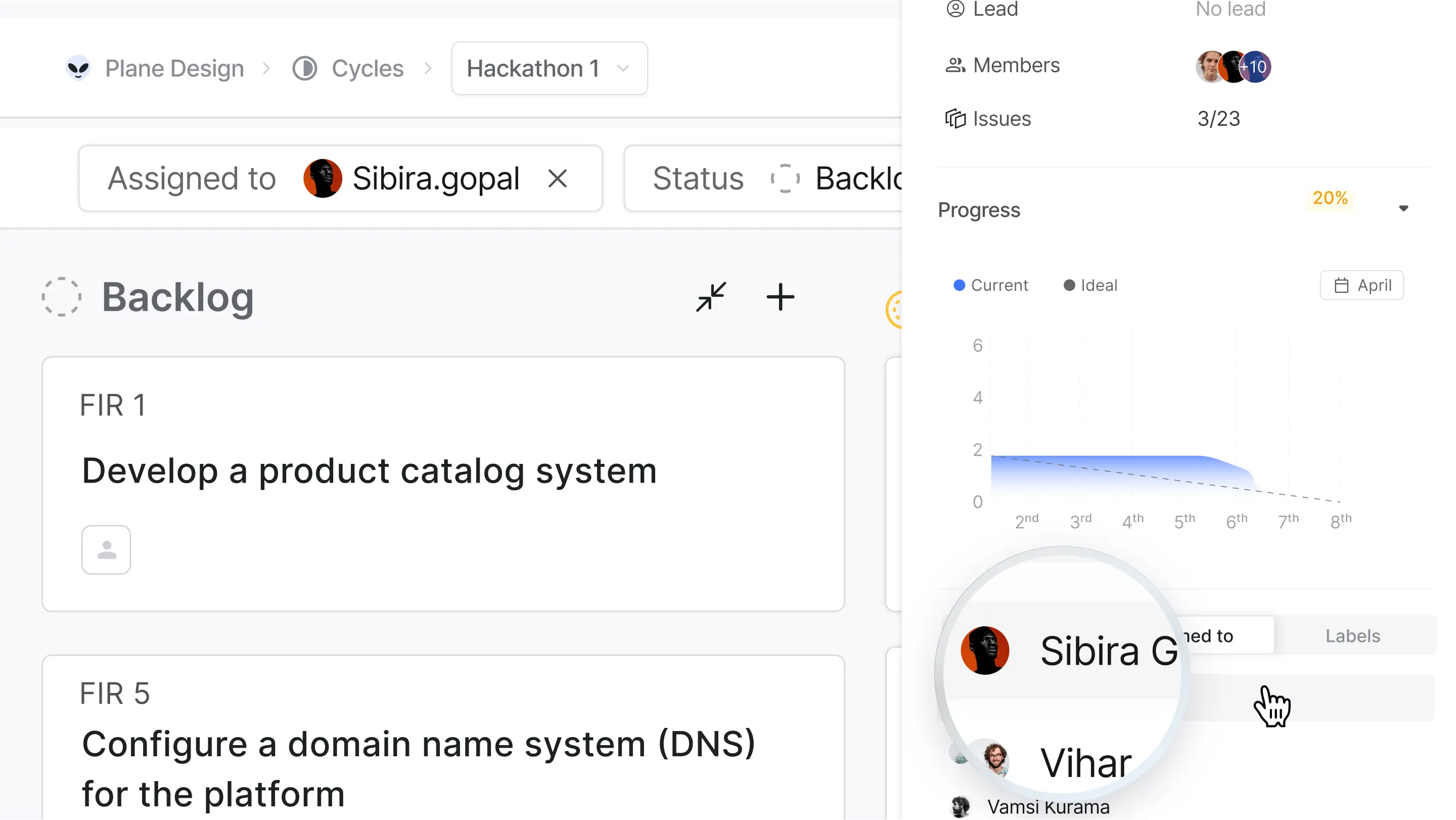The image size is (1456, 820).
Task: Click the 20% progress indicator badge
Action: [x=1331, y=198]
